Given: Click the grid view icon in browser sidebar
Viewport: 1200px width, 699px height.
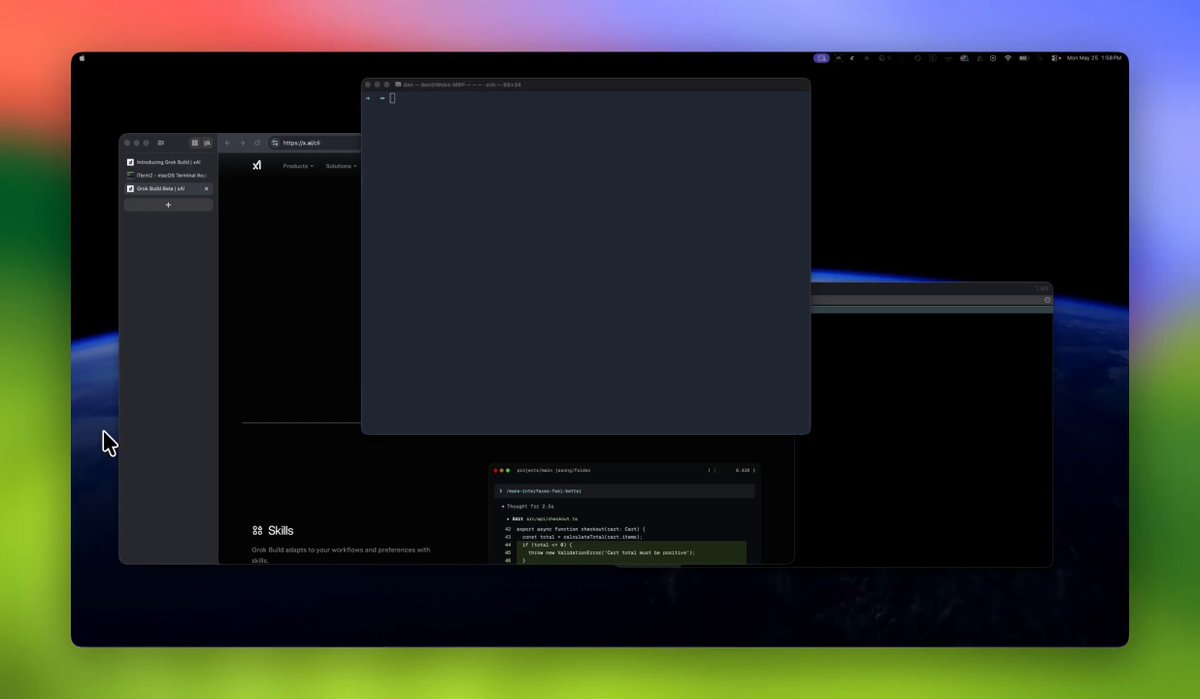Looking at the screenshot, I should (x=195, y=143).
